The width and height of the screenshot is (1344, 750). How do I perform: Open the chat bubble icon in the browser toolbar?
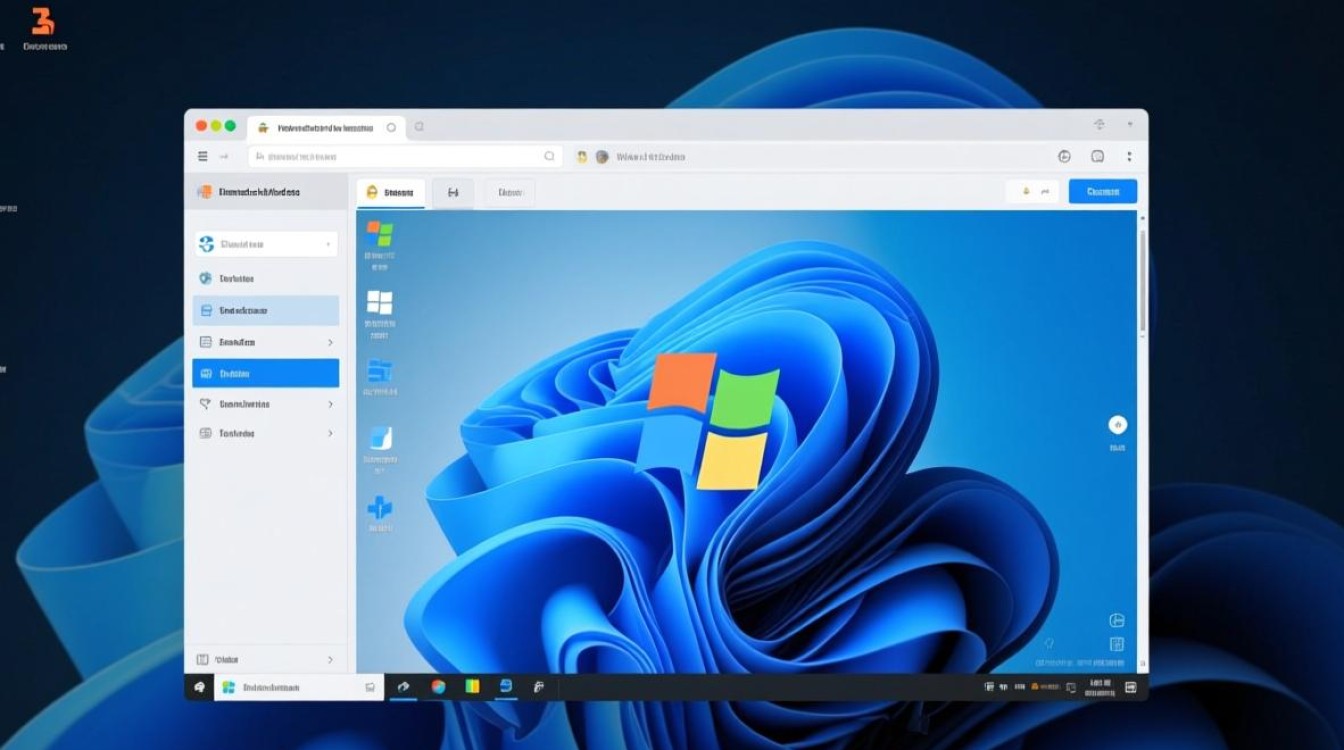tap(1098, 156)
